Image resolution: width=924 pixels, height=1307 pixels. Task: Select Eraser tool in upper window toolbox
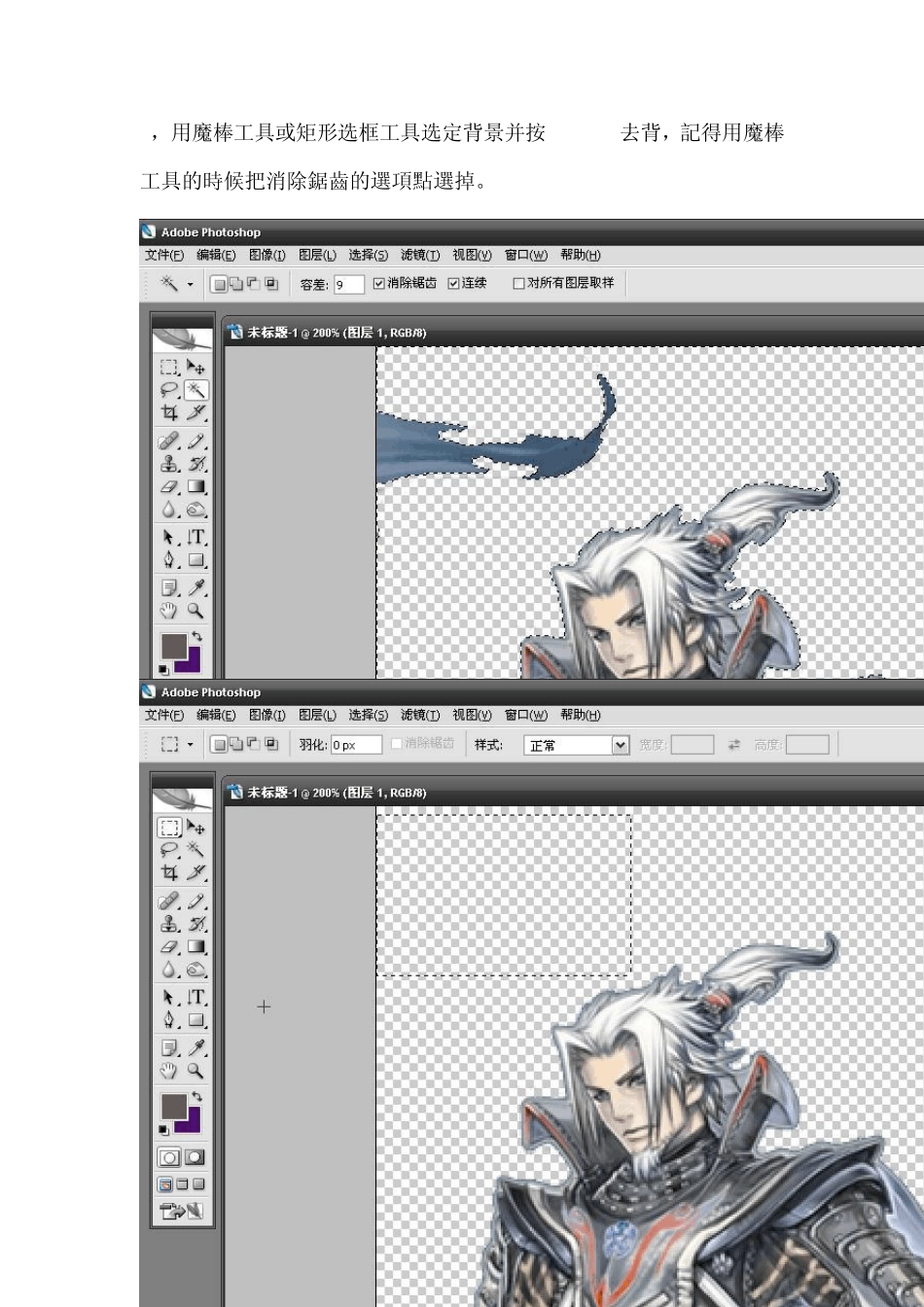pos(170,486)
